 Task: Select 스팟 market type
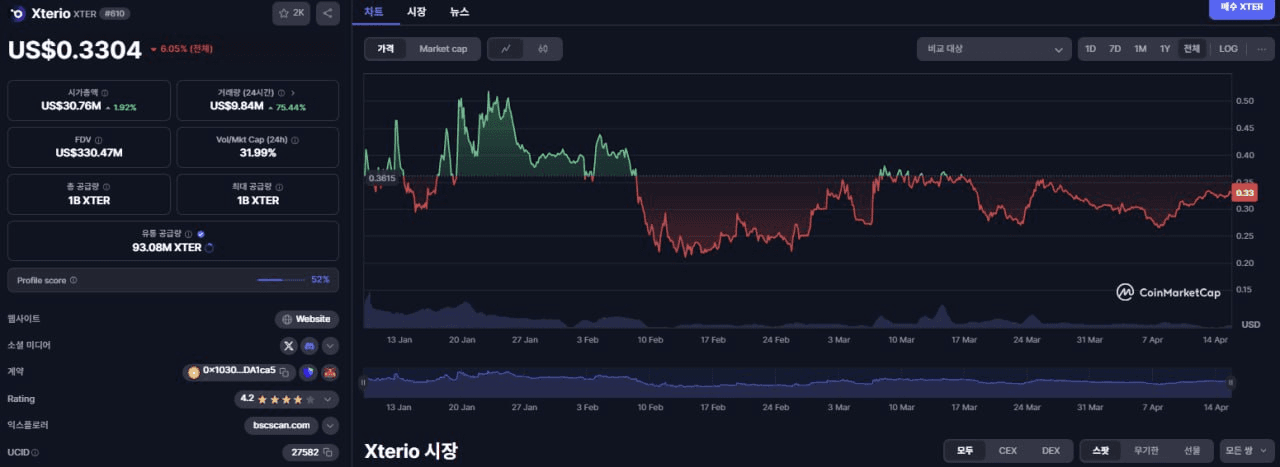click(x=1101, y=451)
